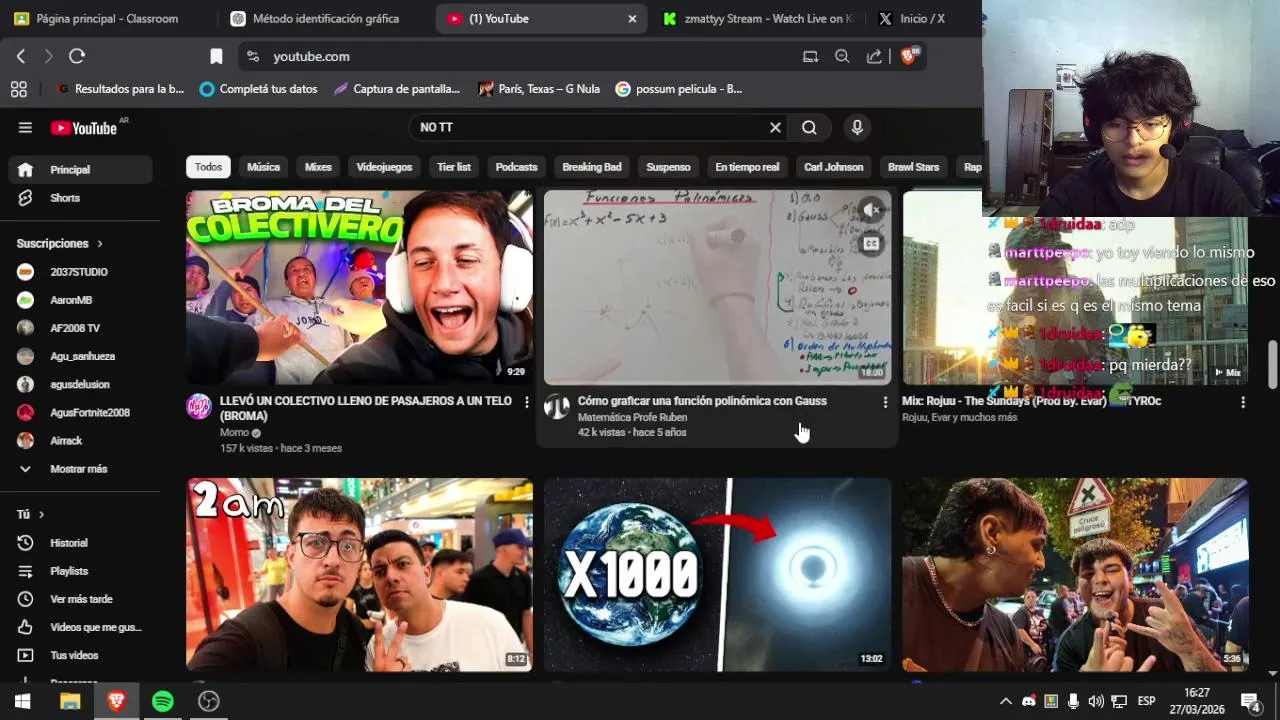Open Ver más tarde in the sidebar
This screenshot has height=720, width=1280.
point(80,599)
